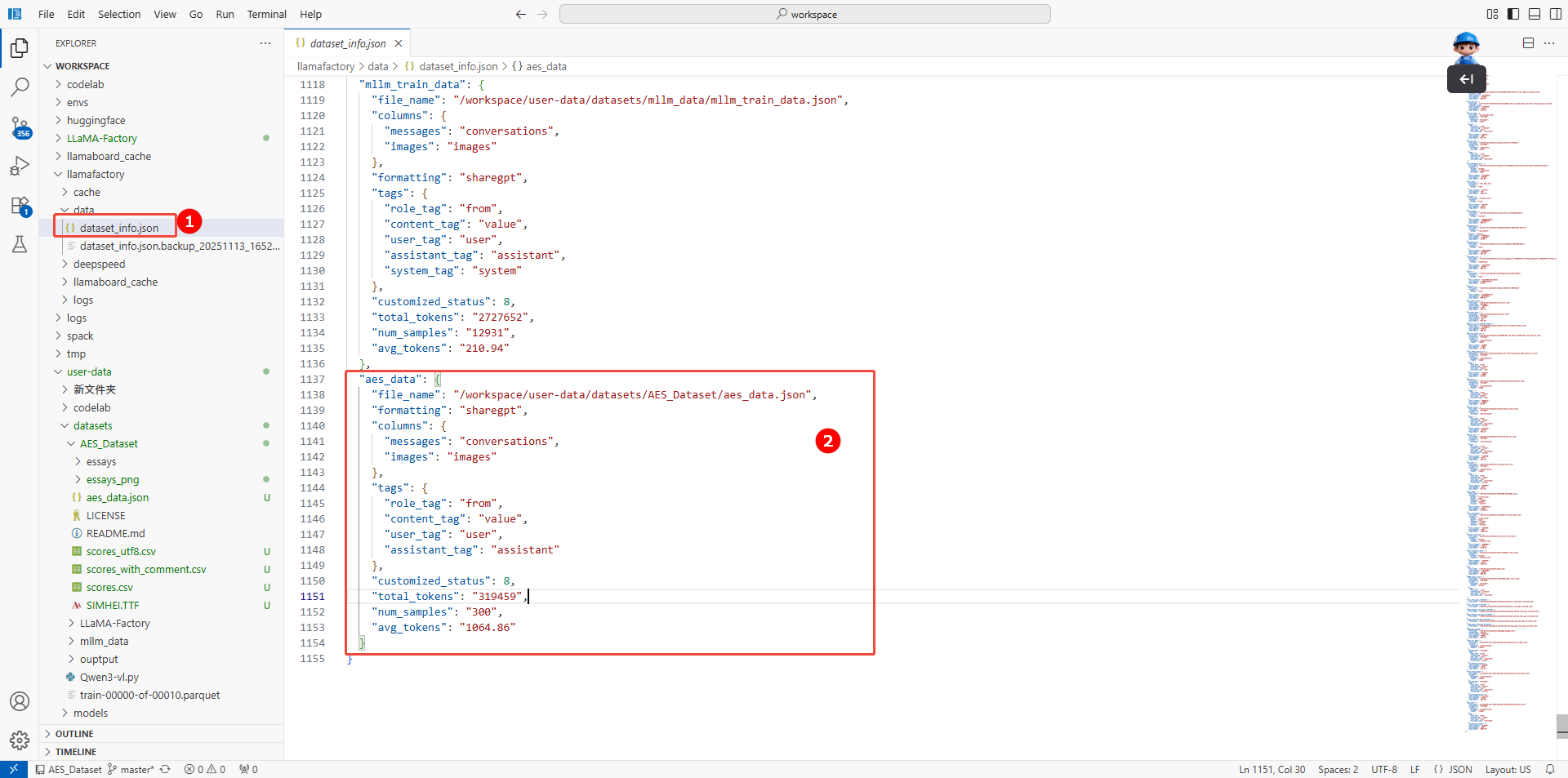Screen dimensions: 1568x778
Task: Toggle the secondary side bar layout button
Action: point(1556,14)
